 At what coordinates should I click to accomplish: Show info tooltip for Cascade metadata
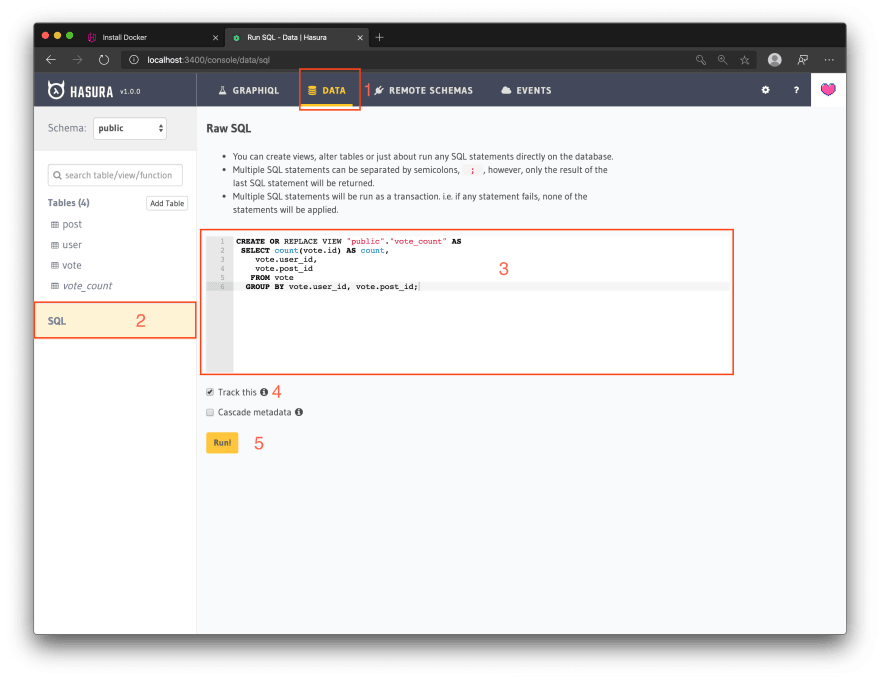pos(299,412)
